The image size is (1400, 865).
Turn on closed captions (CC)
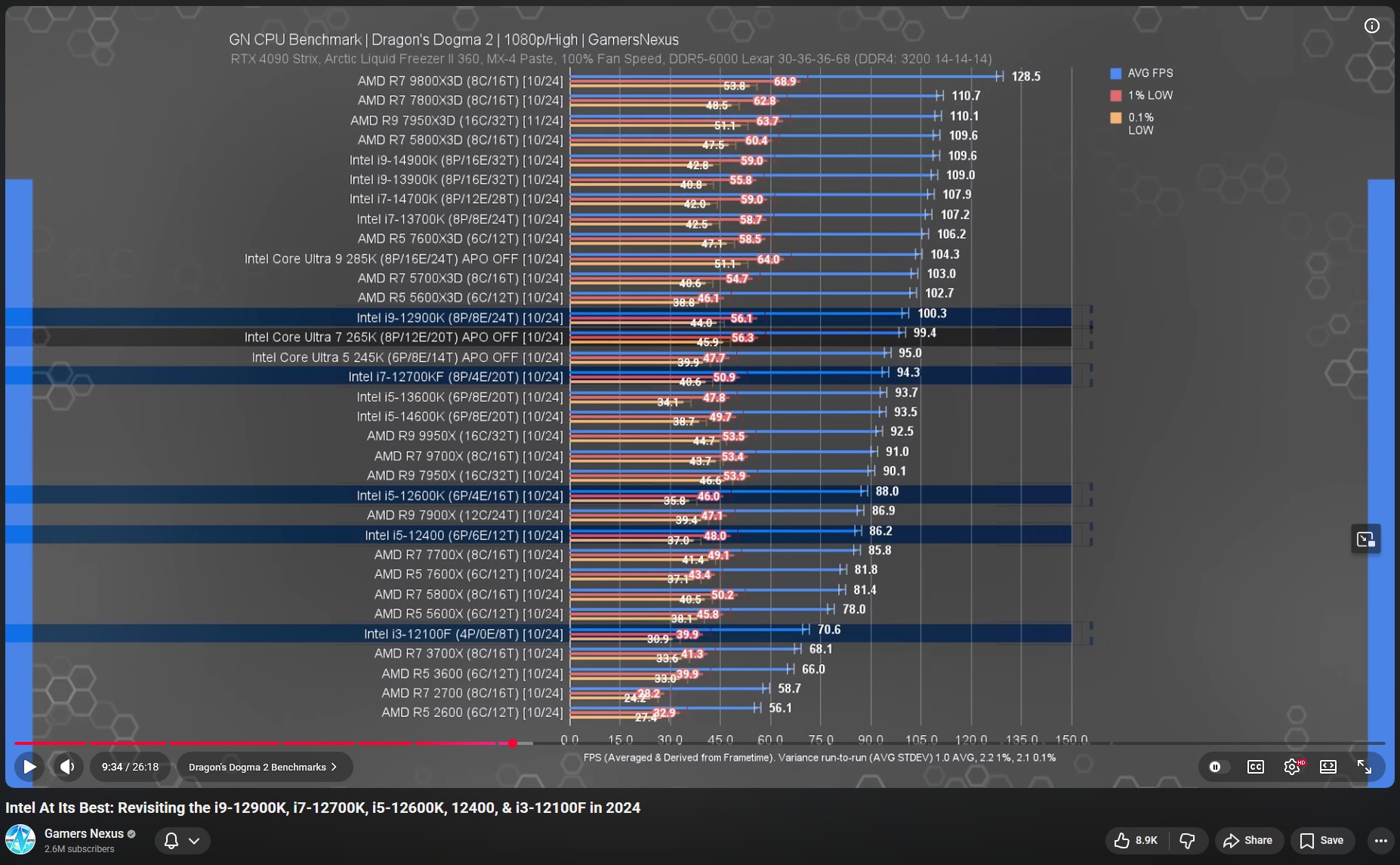point(1255,767)
